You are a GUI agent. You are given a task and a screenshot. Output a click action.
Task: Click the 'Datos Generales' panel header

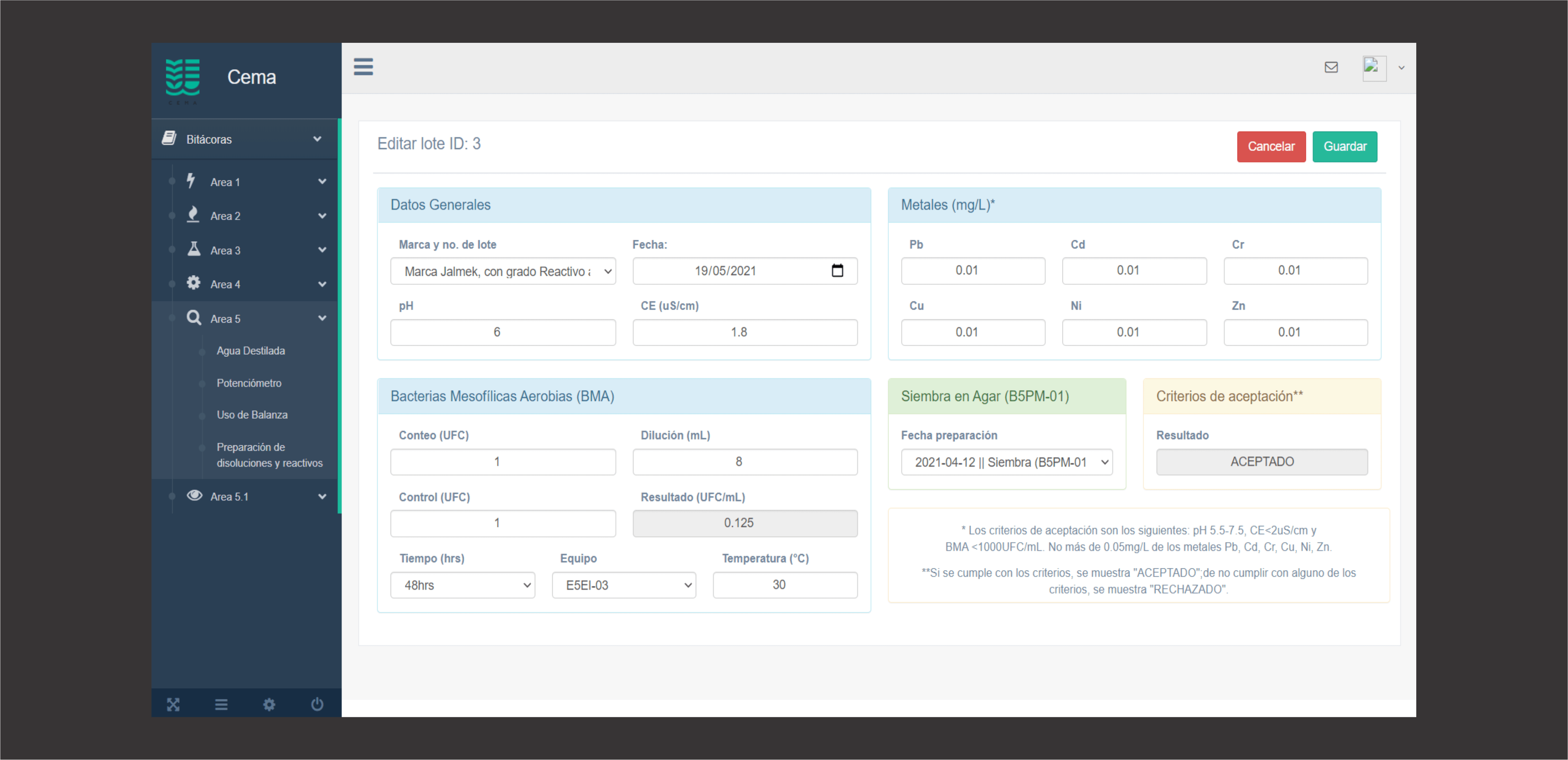tap(624, 205)
